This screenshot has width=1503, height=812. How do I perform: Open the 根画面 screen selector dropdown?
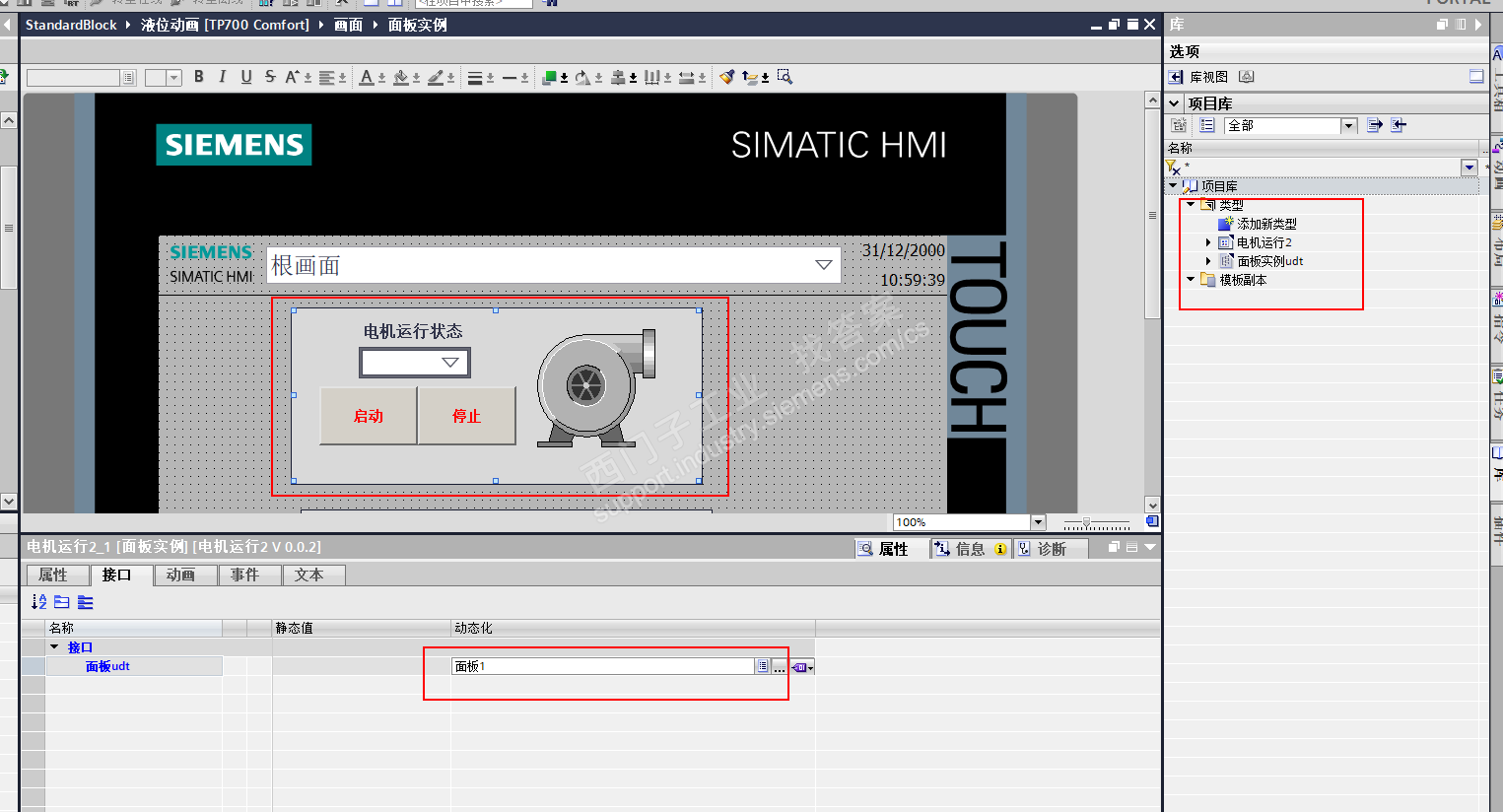click(824, 265)
